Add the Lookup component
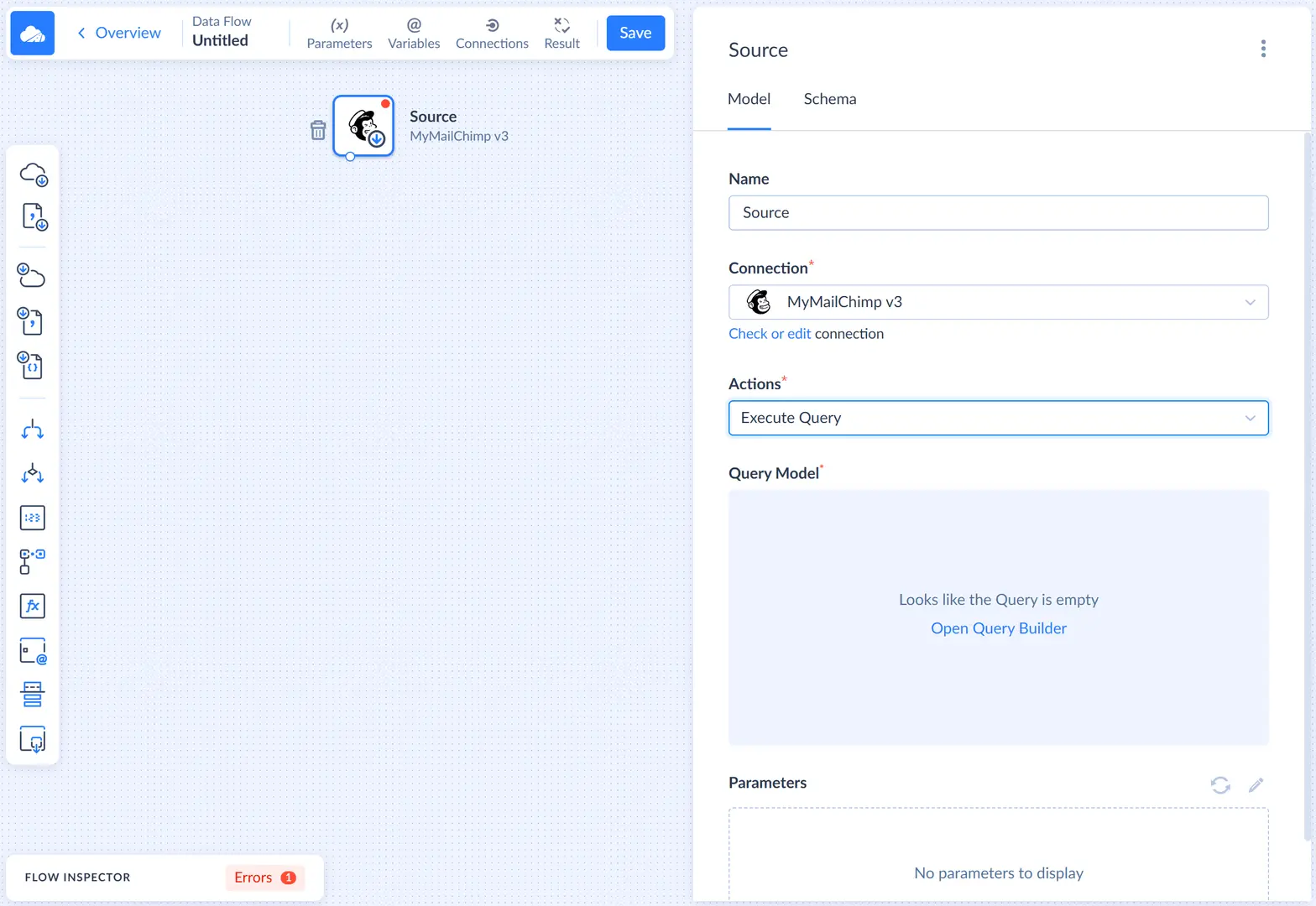The height and width of the screenshot is (906, 1316). point(32,561)
